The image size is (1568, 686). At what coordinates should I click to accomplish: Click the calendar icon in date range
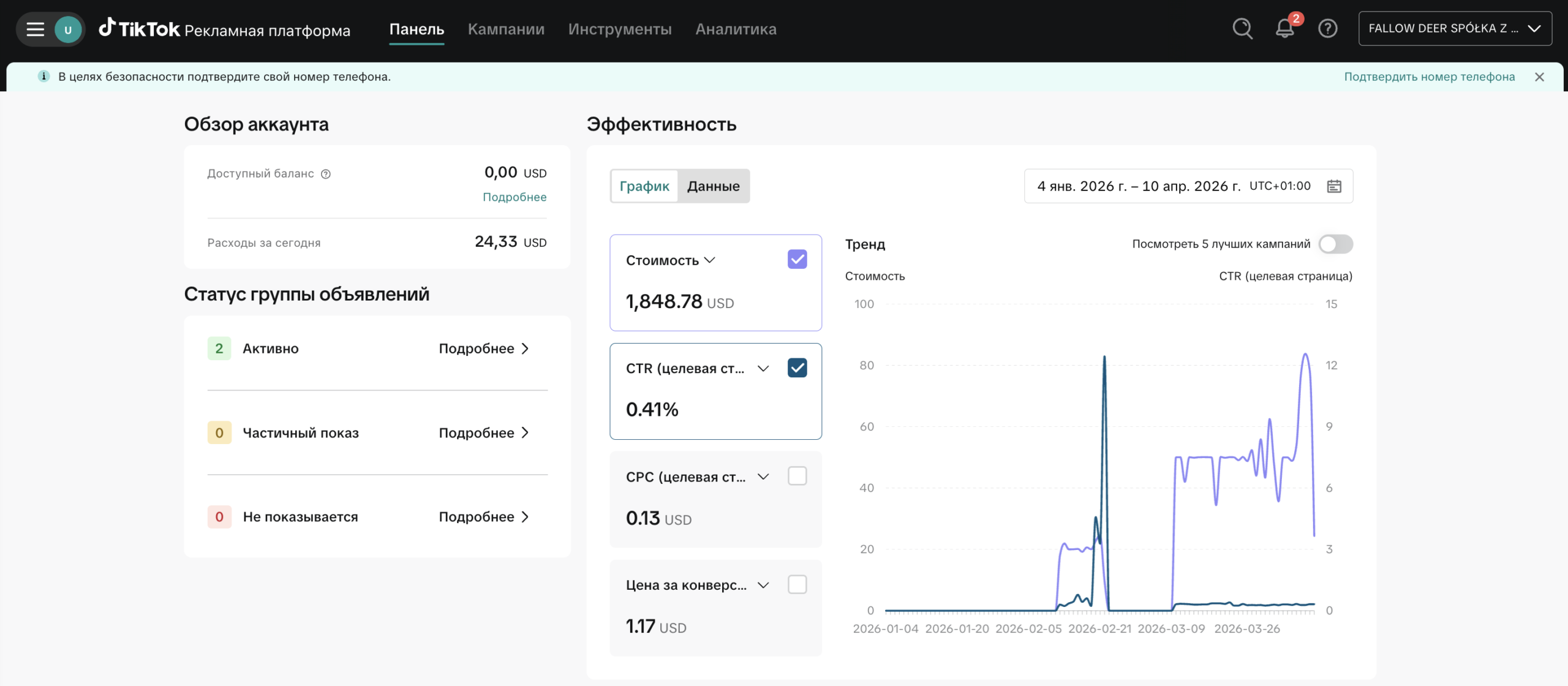(x=1334, y=186)
